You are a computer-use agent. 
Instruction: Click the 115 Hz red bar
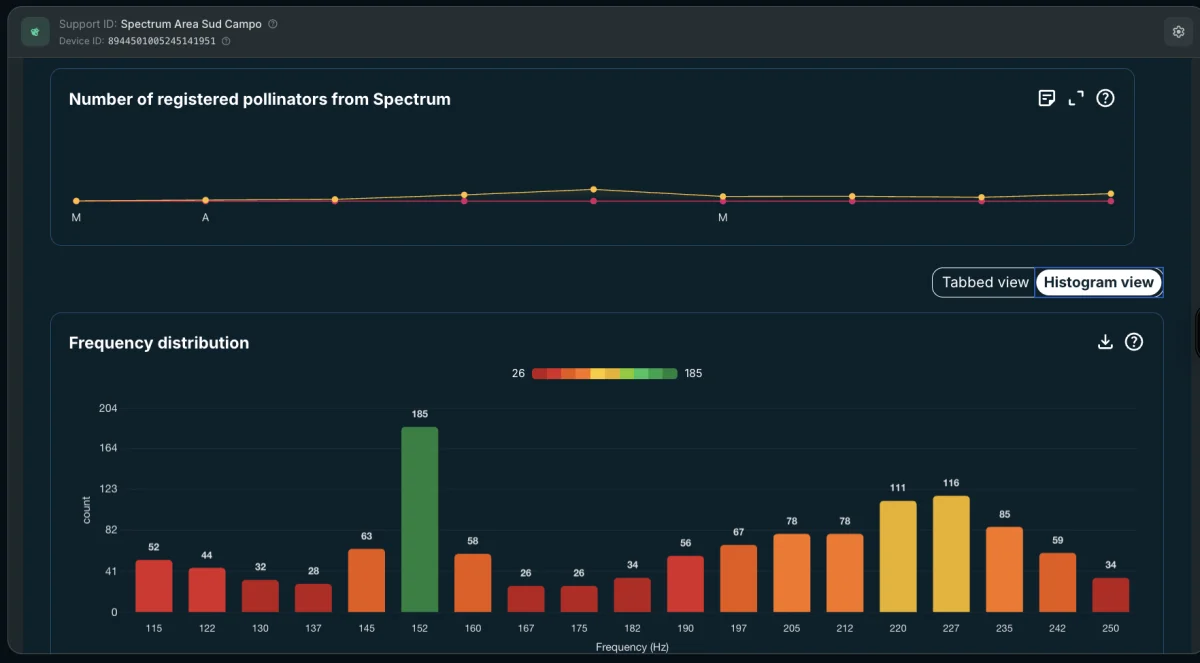[x=154, y=586]
